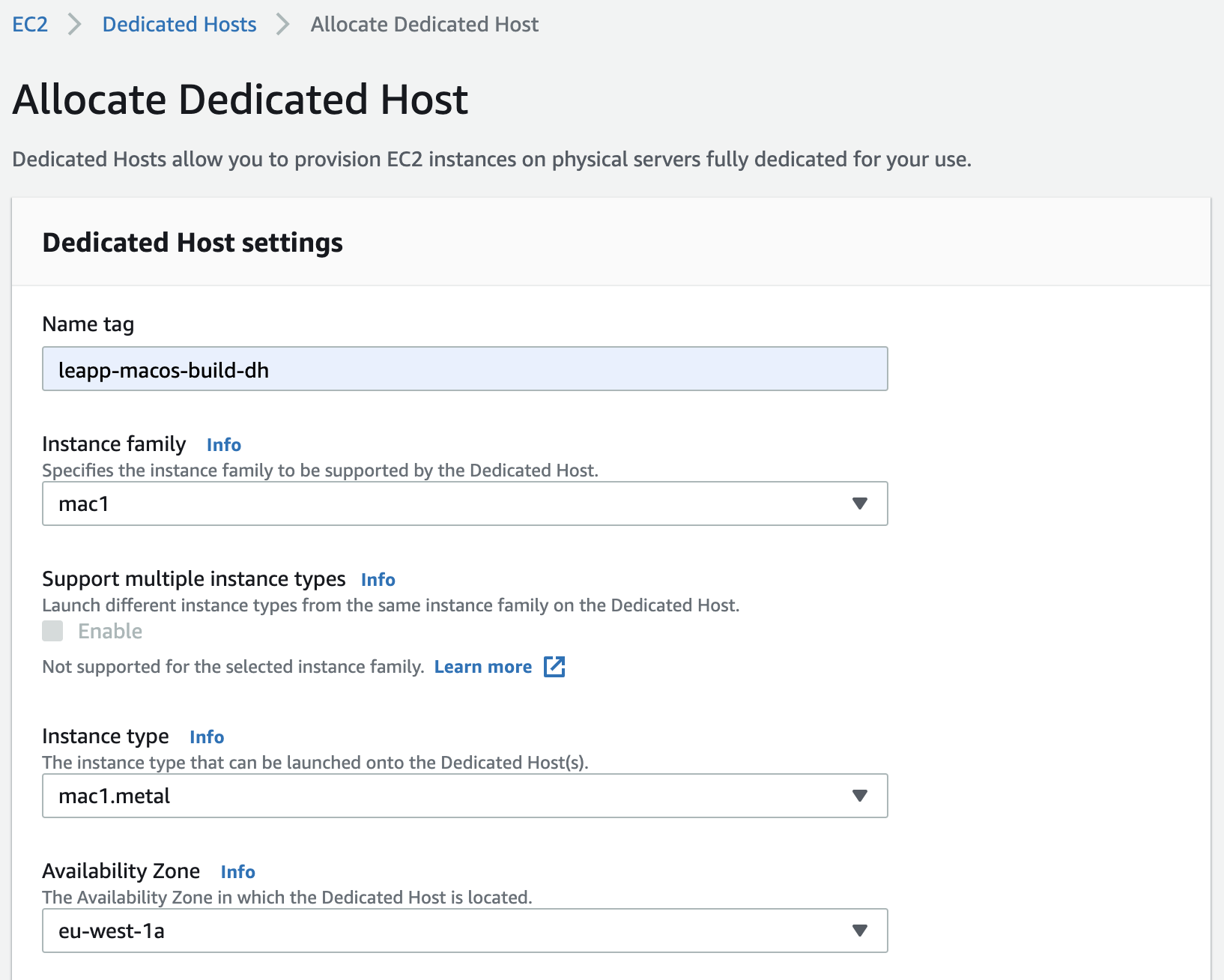The height and width of the screenshot is (980, 1224).
Task: Click the breadcrumb chevron after EC2
Action: [74, 25]
